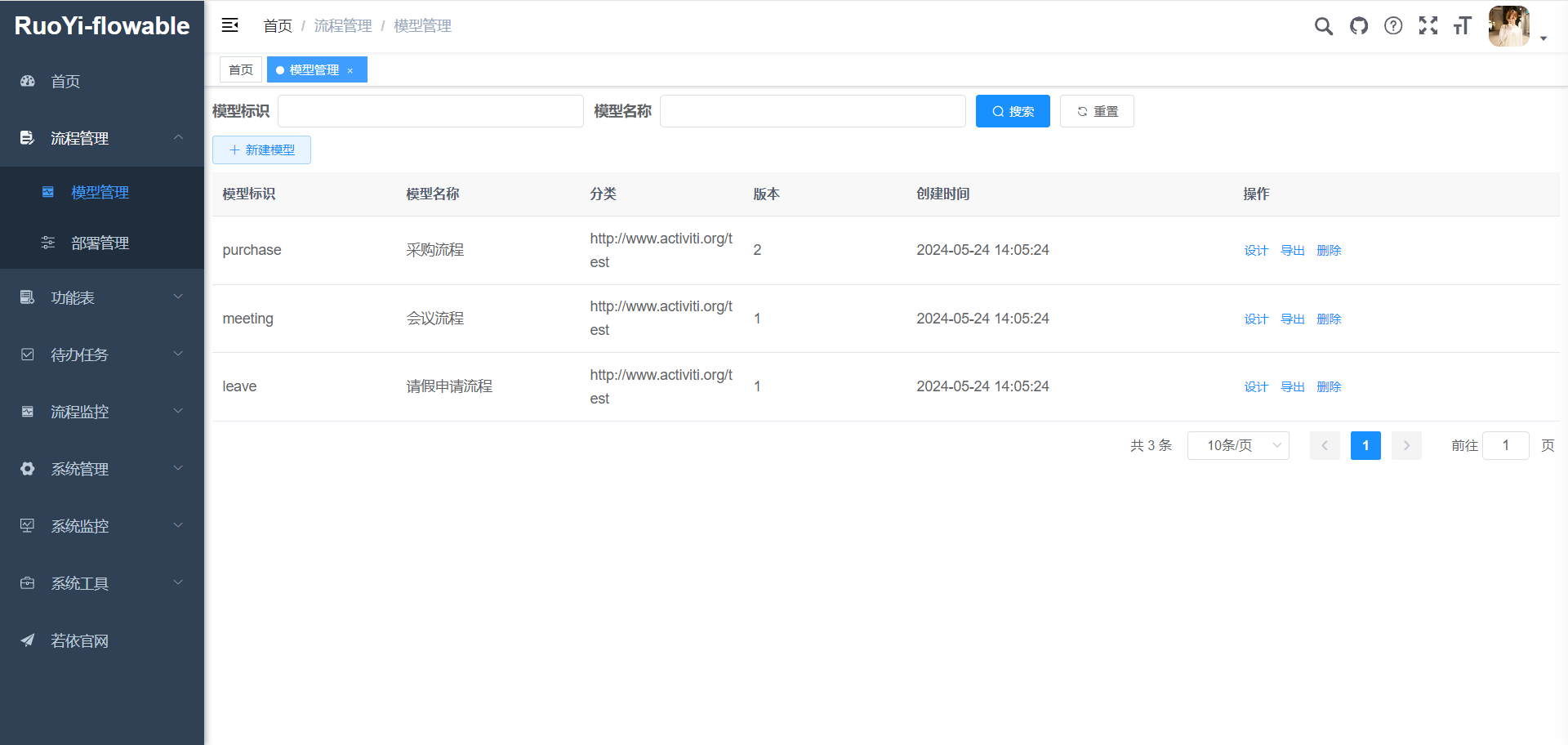
Task: Enter fullscreen mode via the expand icon
Action: coord(1428,25)
